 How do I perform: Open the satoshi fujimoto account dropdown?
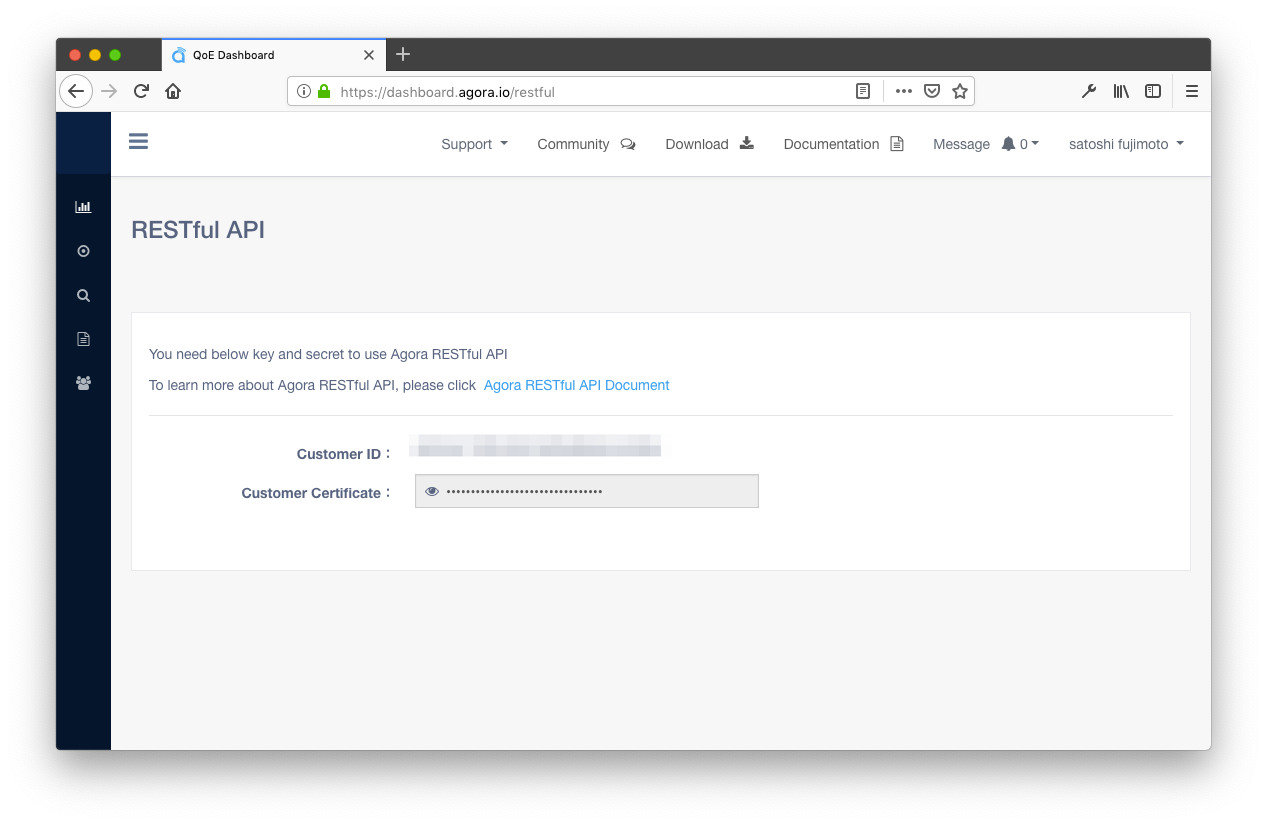coord(1126,144)
